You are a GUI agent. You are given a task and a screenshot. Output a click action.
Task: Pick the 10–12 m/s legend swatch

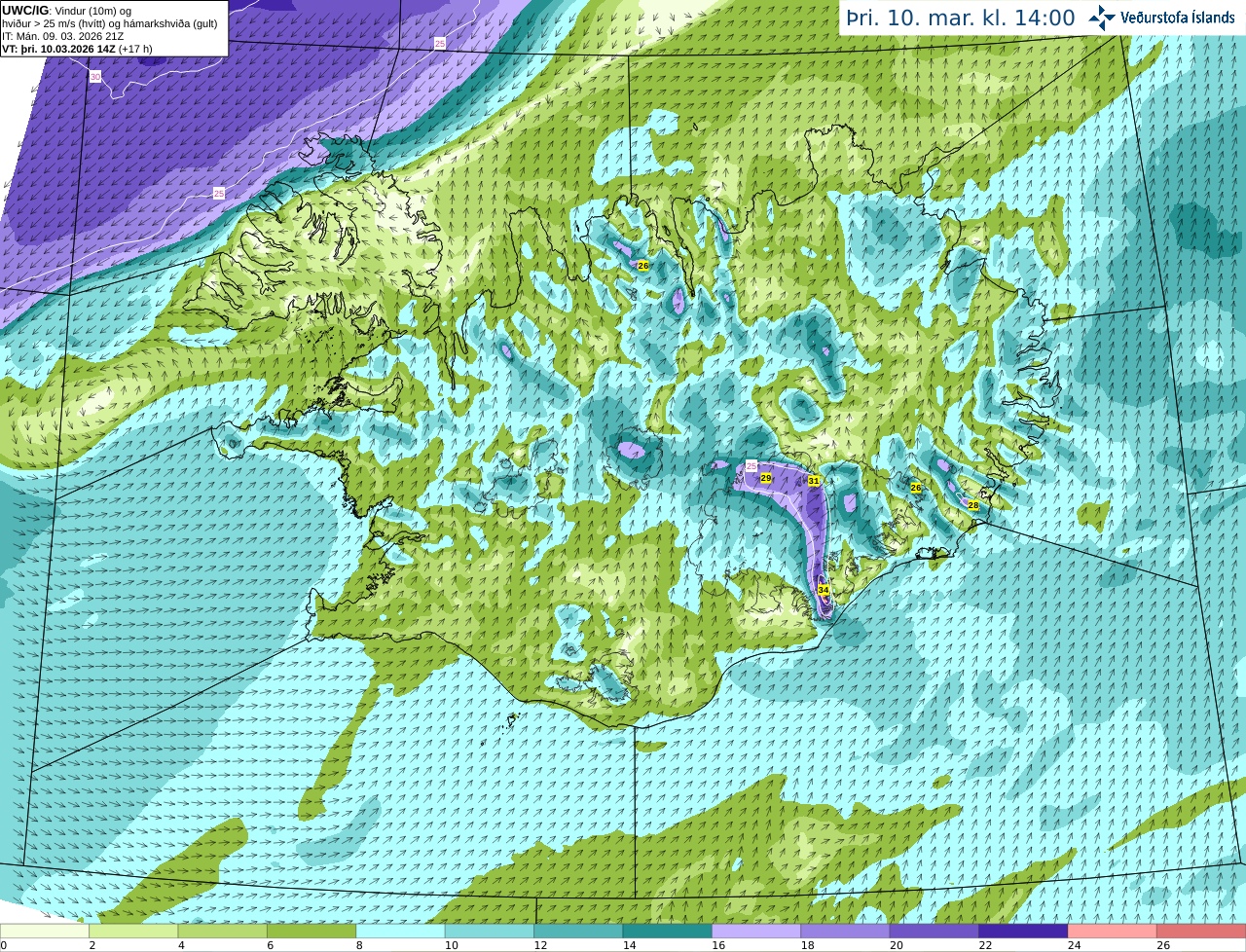point(490,931)
